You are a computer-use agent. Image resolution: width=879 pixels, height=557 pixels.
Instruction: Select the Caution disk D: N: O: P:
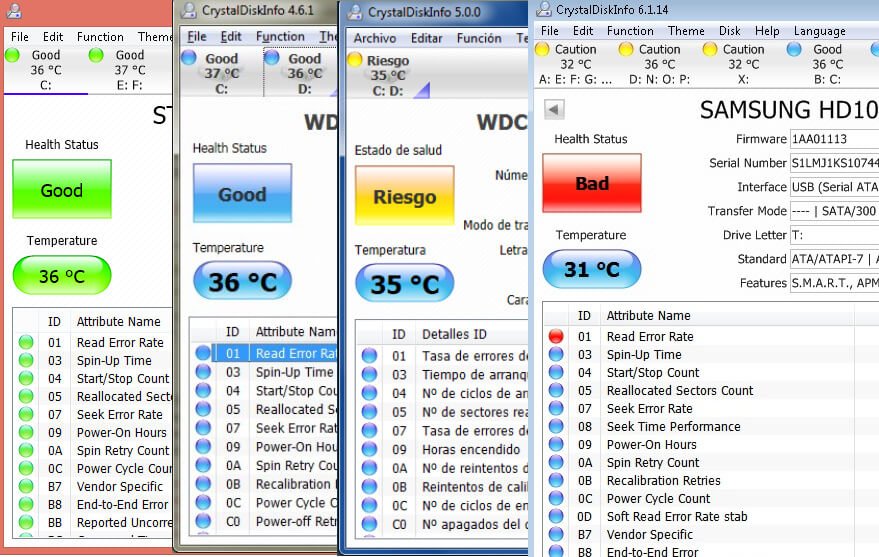click(659, 64)
